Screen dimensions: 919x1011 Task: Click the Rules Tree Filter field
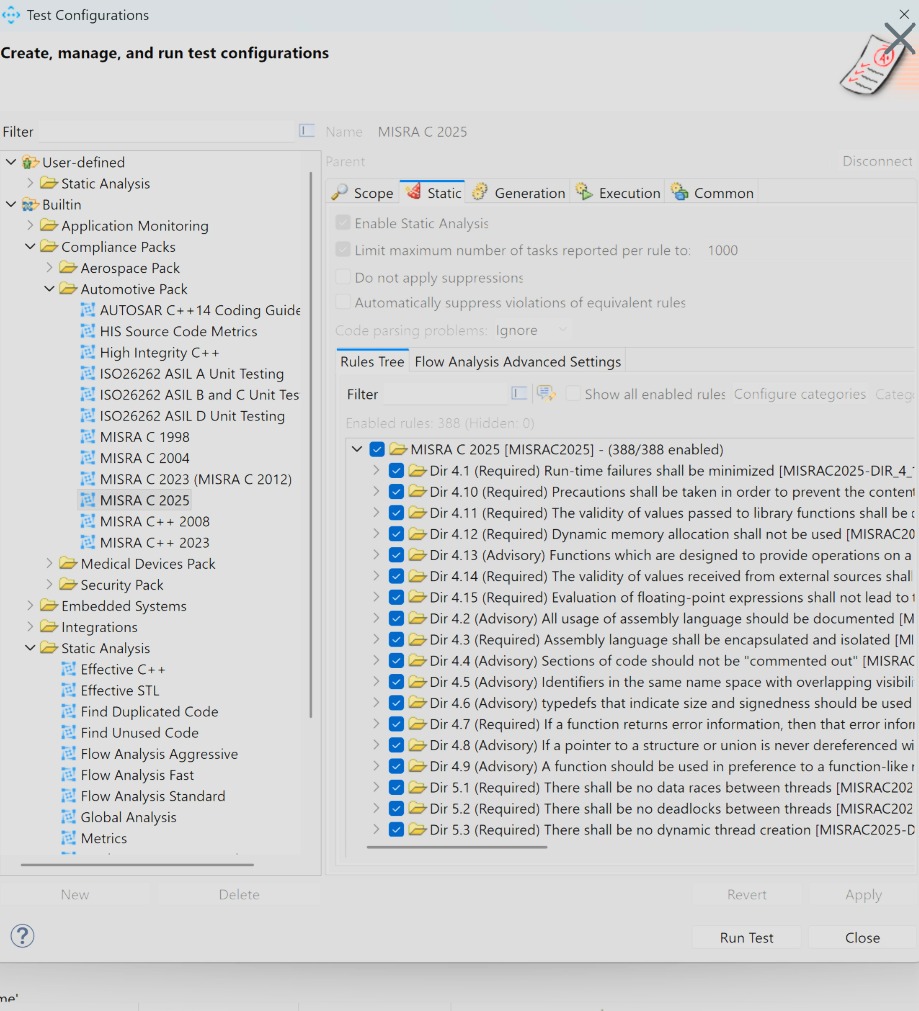446,394
